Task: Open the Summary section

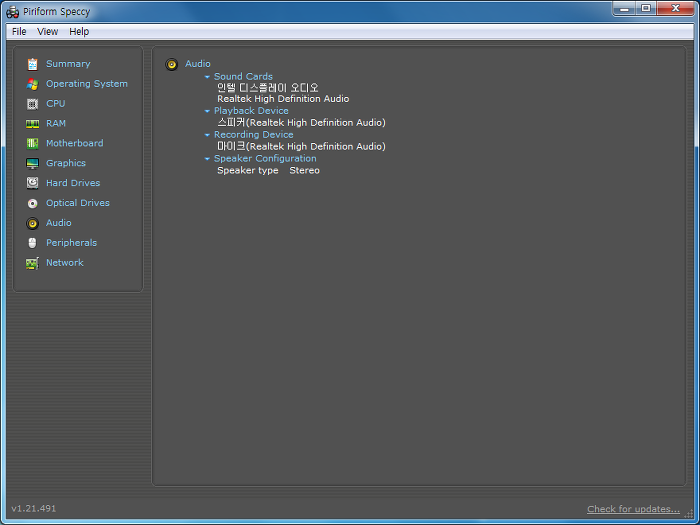Action: point(68,64)
